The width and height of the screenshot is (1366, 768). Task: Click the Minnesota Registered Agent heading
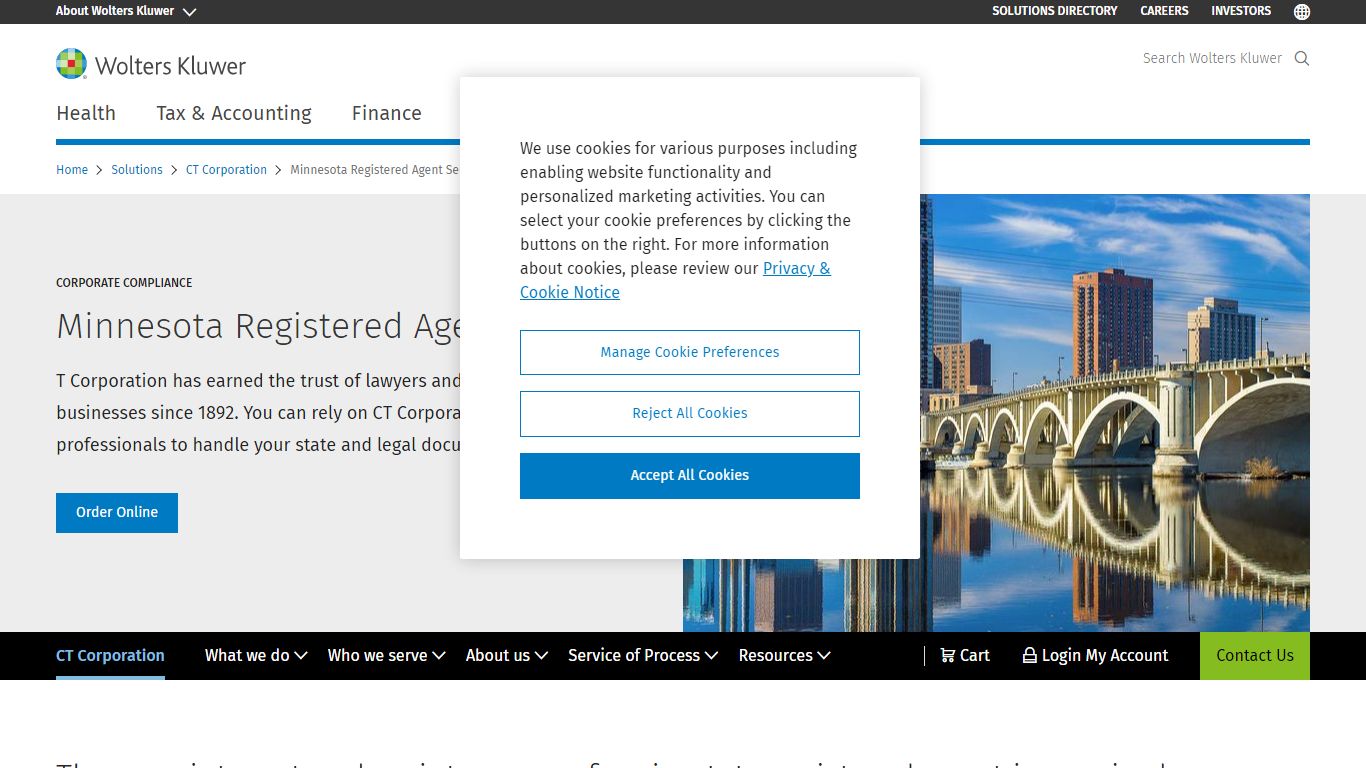point(258,326)
